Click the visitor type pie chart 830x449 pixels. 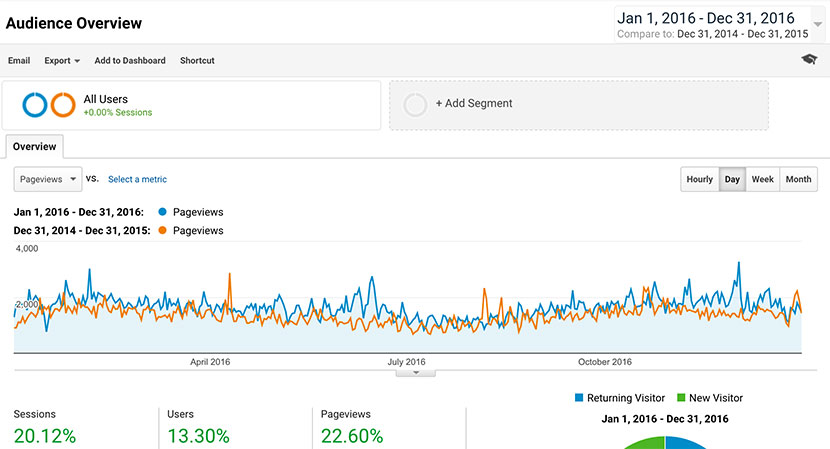click(665, 443)
